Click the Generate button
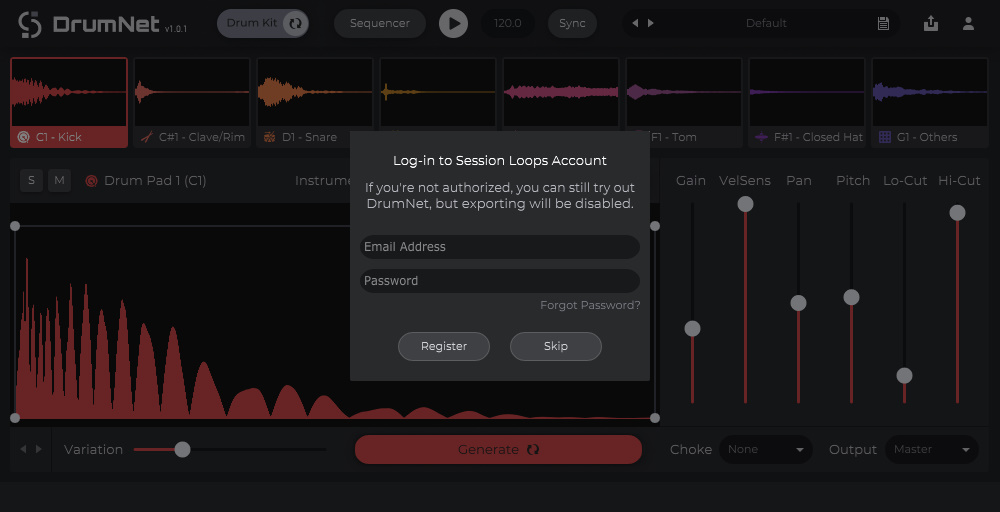 [498, 450]
